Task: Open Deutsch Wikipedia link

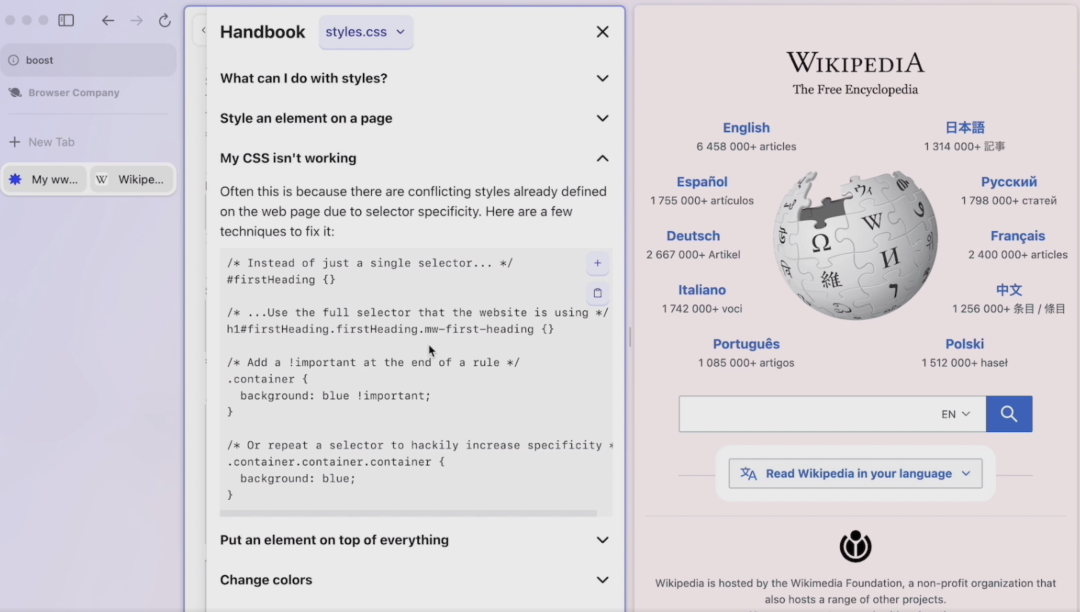Action: [693, 236]
